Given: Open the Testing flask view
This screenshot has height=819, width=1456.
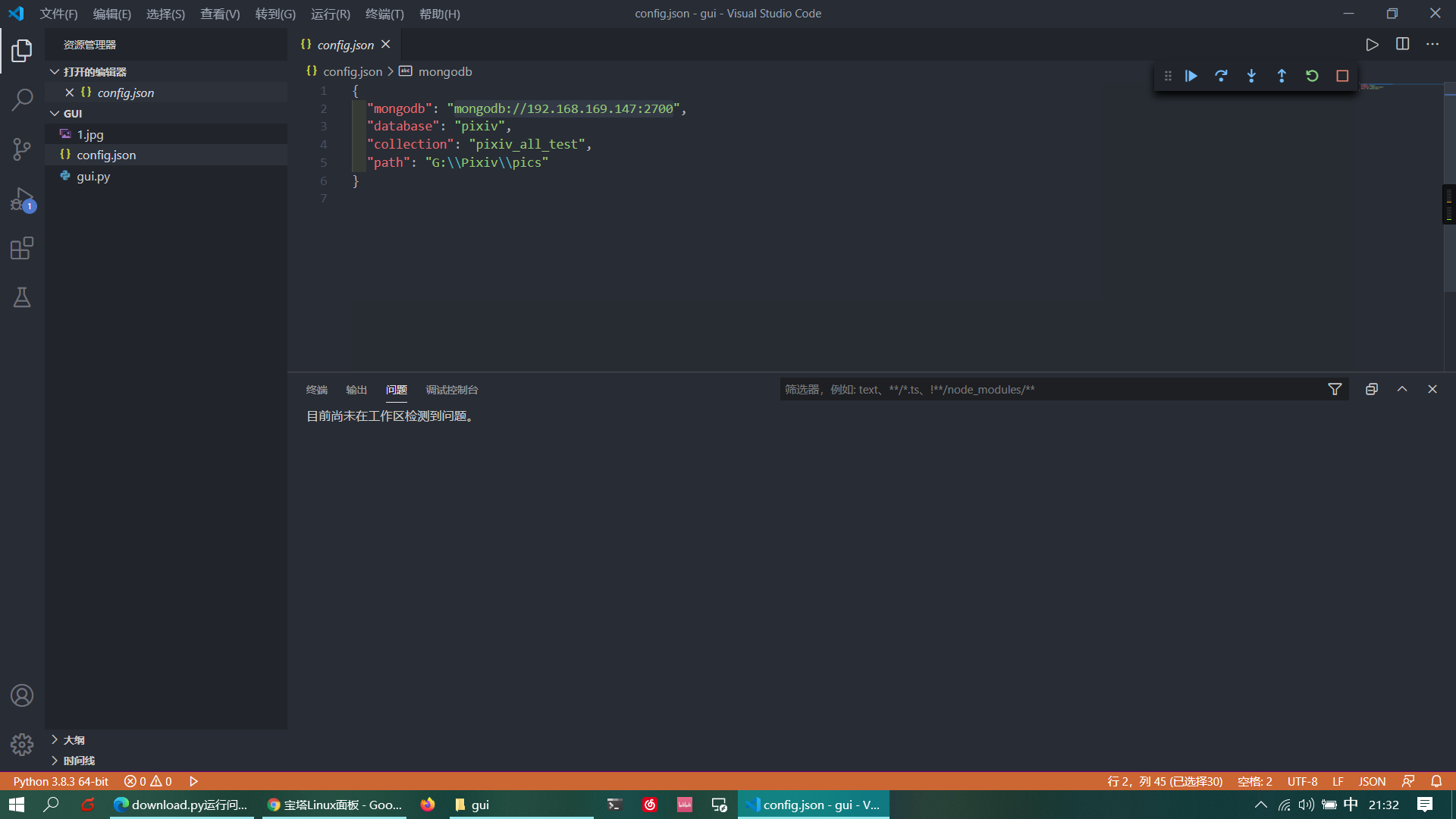Looking at the screenshot, I should pyautogui.click(x=22, y=297).
